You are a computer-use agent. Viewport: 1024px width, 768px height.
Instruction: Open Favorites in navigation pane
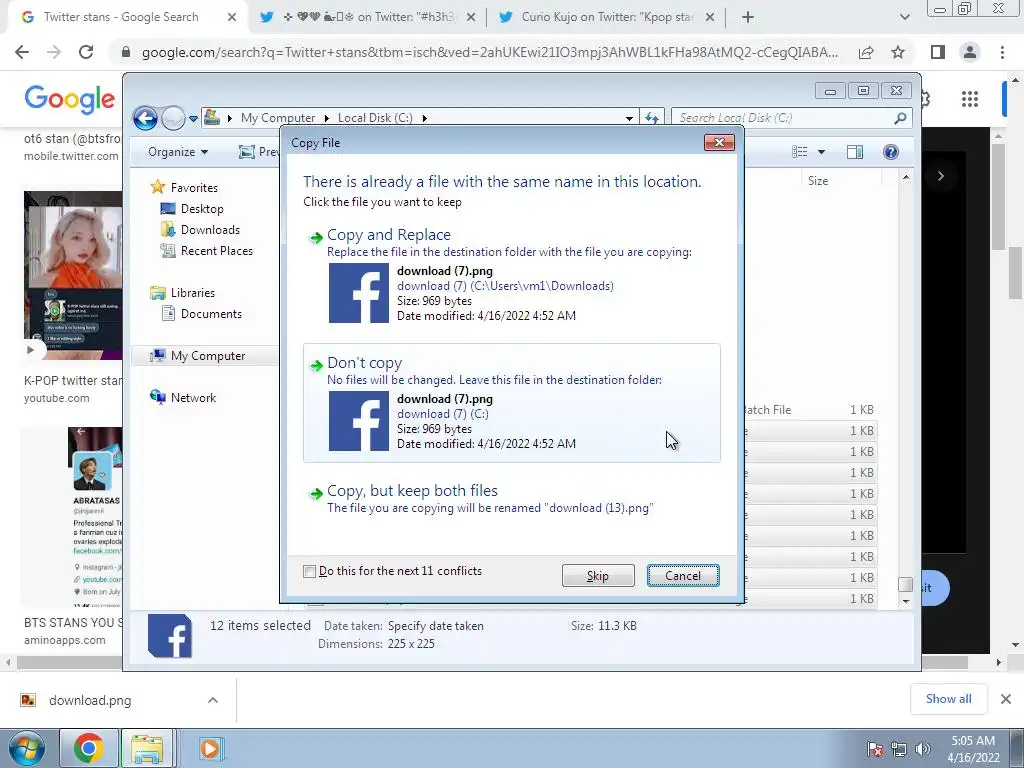[x=194, y=187]
